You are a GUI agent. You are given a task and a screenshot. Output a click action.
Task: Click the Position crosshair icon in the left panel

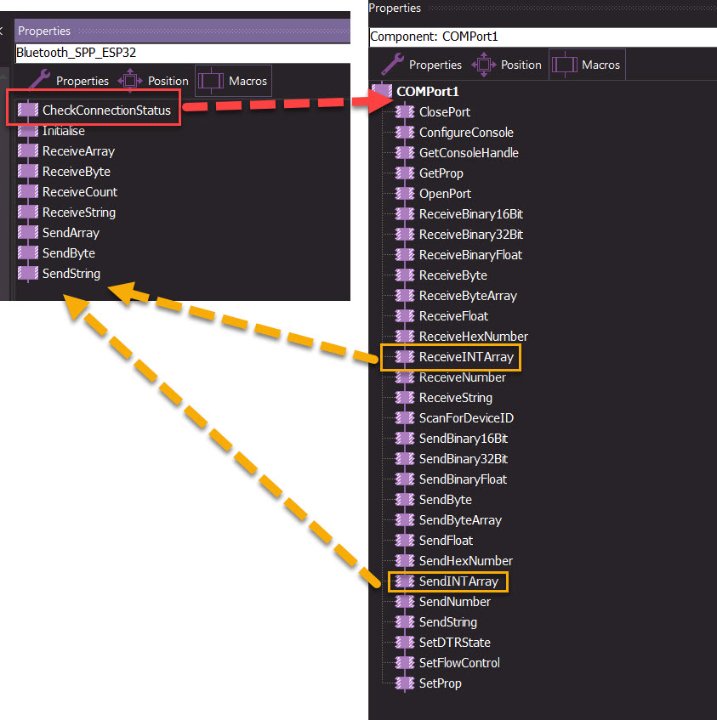[x=130, y=80]
